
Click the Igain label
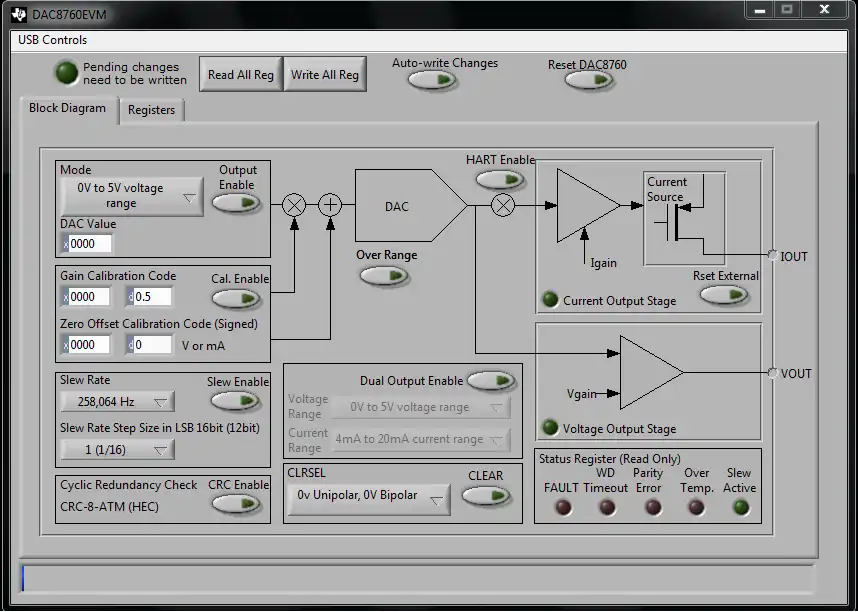[604, 263]
